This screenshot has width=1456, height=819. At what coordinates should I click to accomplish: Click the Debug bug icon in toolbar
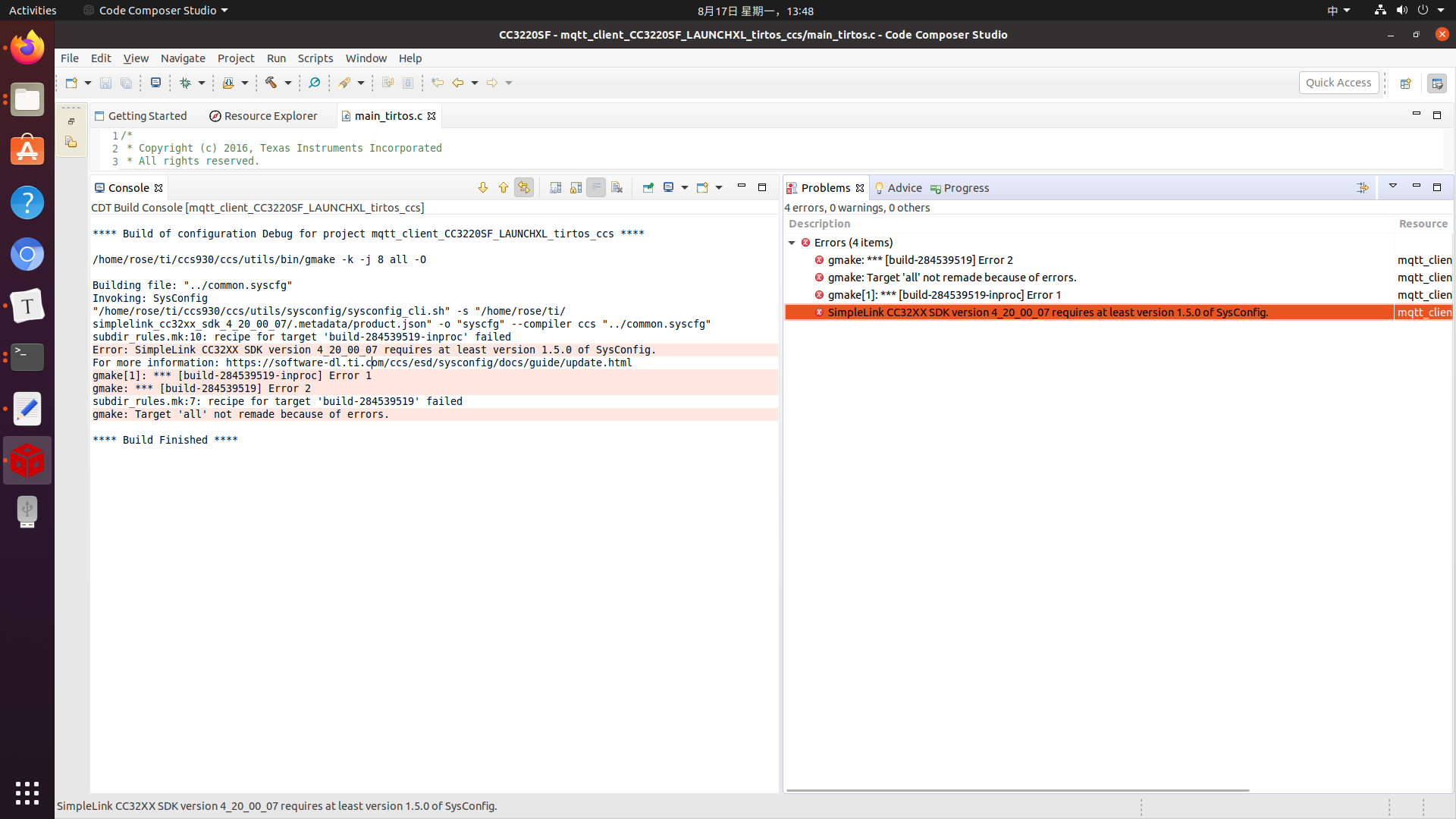coord(185,83)
